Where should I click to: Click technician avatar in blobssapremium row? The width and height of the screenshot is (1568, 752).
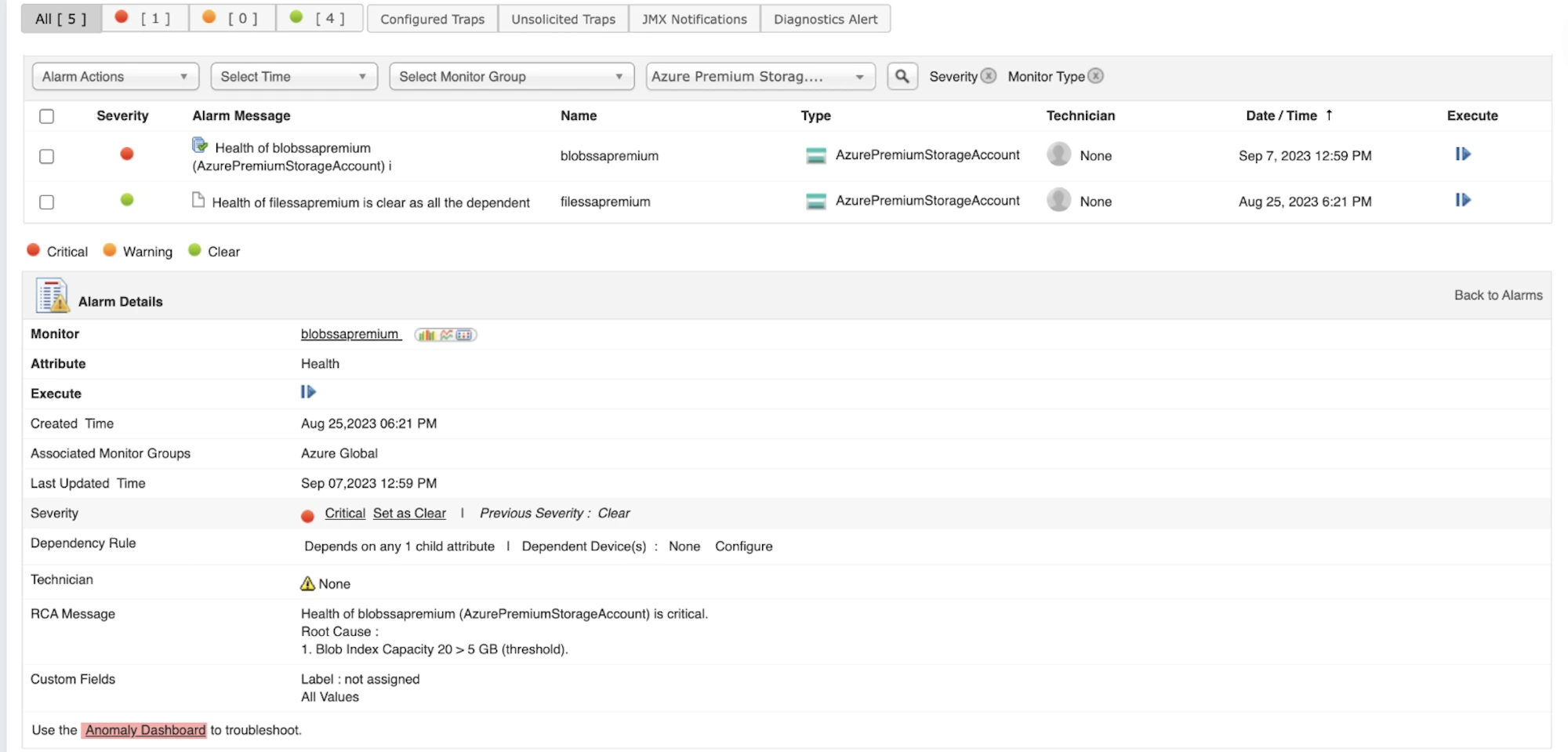1059,154
